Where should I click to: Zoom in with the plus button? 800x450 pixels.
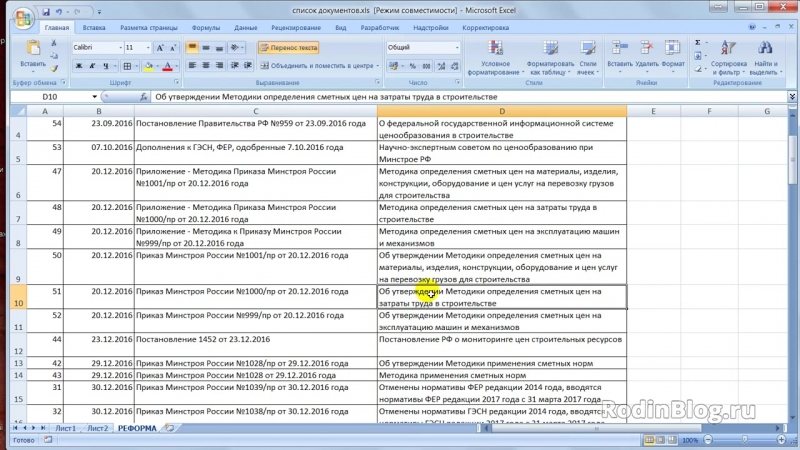(781, 440)
